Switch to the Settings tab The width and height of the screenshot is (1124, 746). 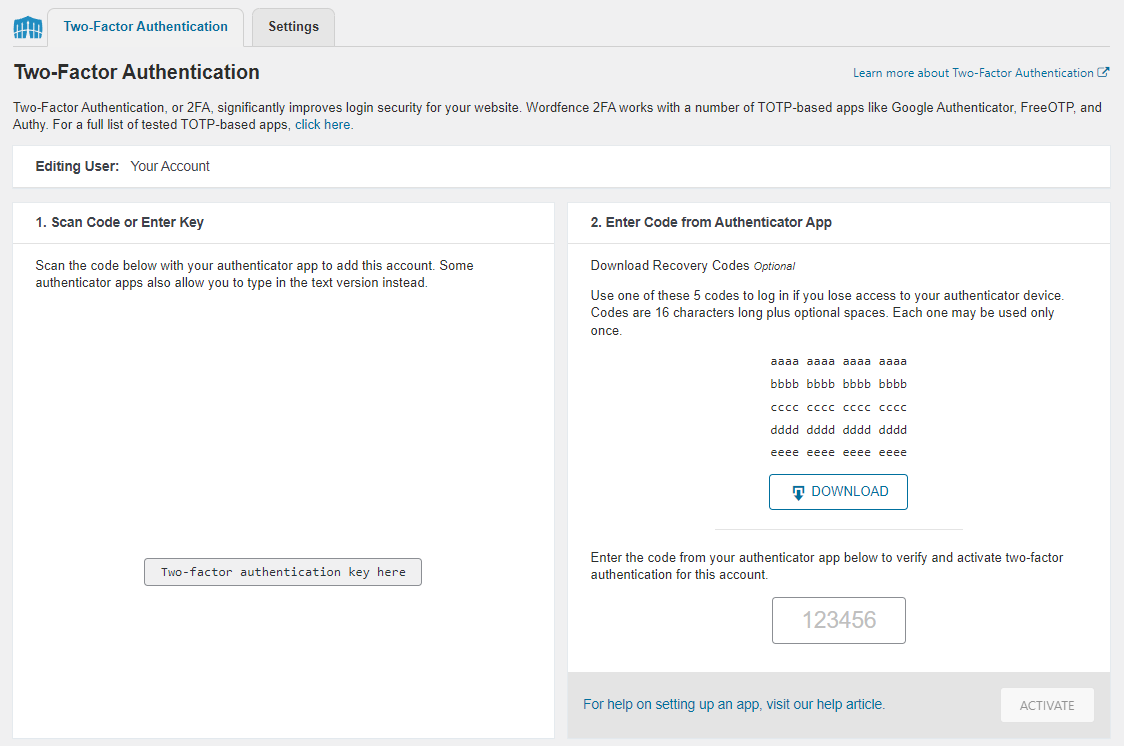(293, 27)
